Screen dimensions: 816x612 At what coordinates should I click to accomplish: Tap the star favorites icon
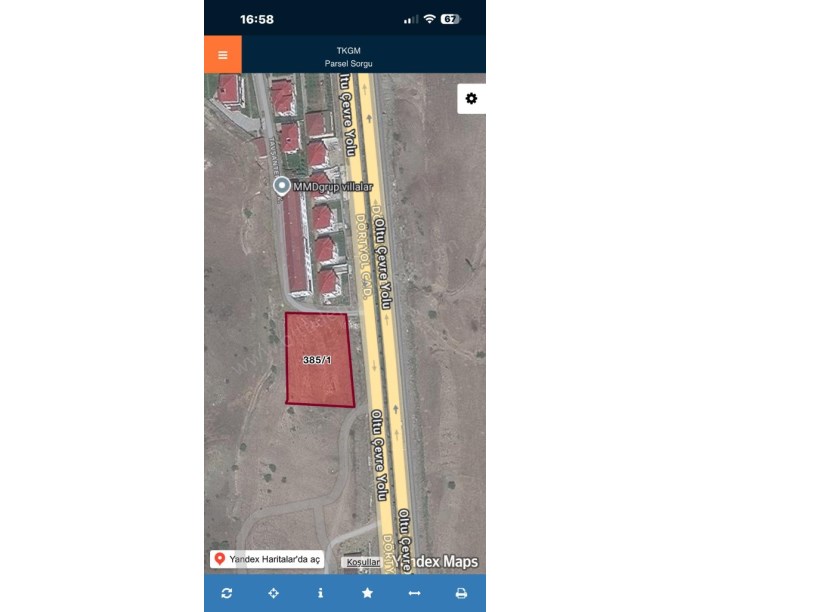pos(367,593)
